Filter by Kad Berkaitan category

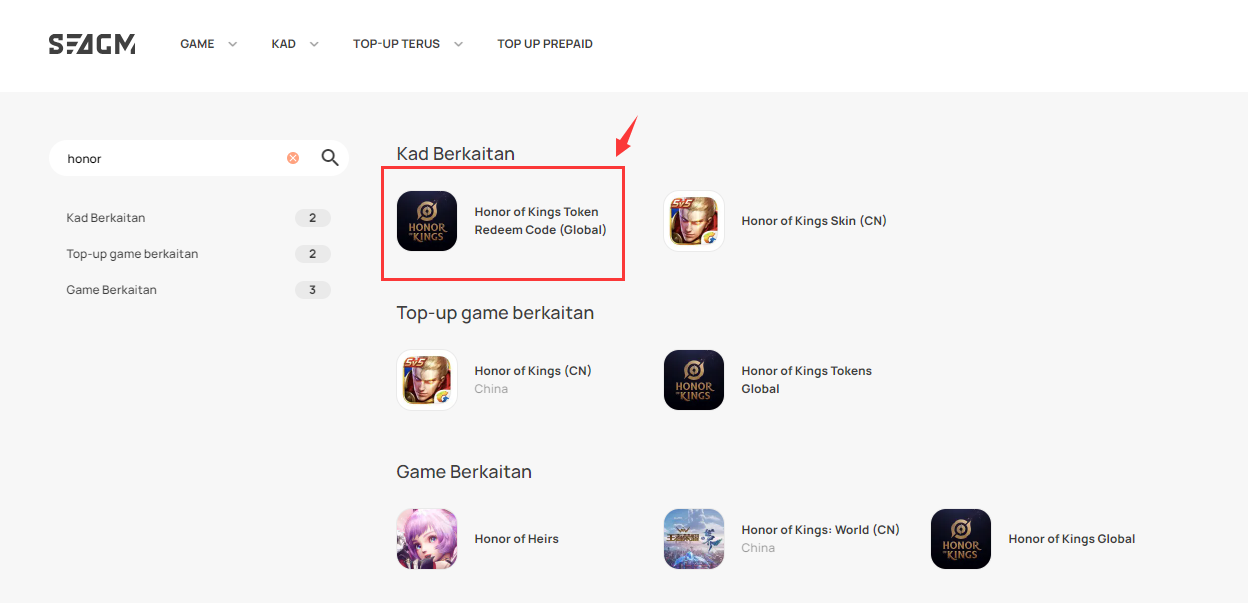pos(198,218)
